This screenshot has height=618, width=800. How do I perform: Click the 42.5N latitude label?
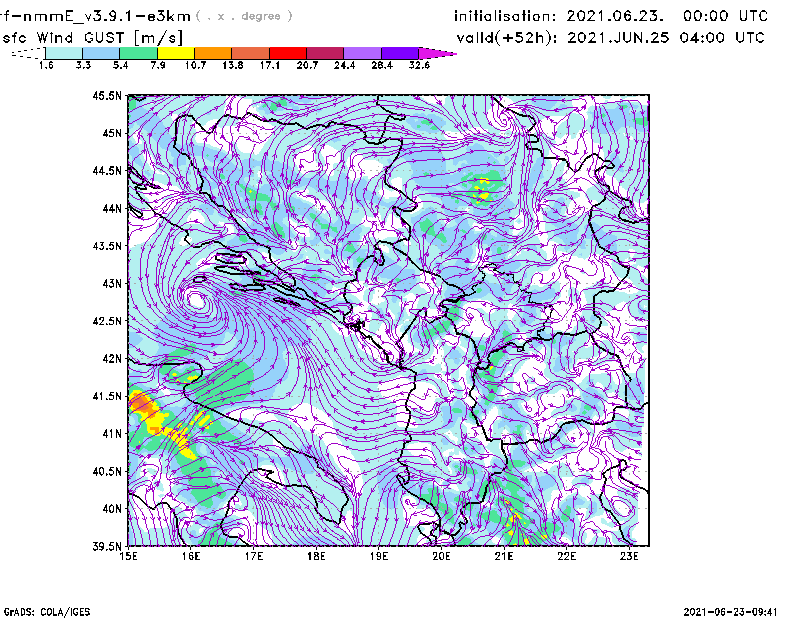pyautogui.click(x=107, y=321)
